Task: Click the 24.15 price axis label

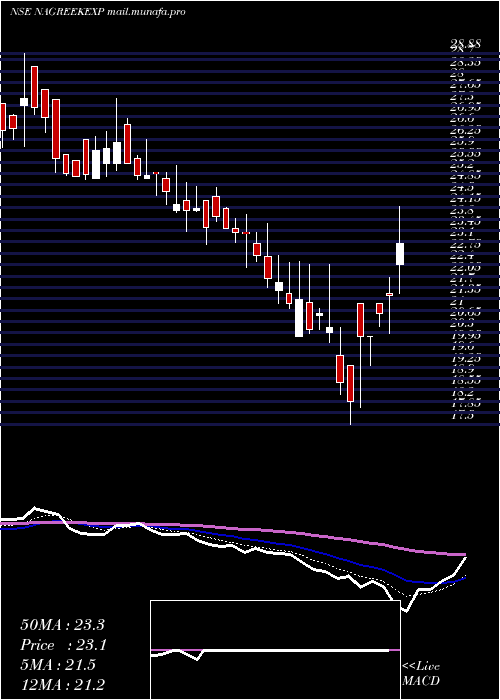Action: click(464, 199)
